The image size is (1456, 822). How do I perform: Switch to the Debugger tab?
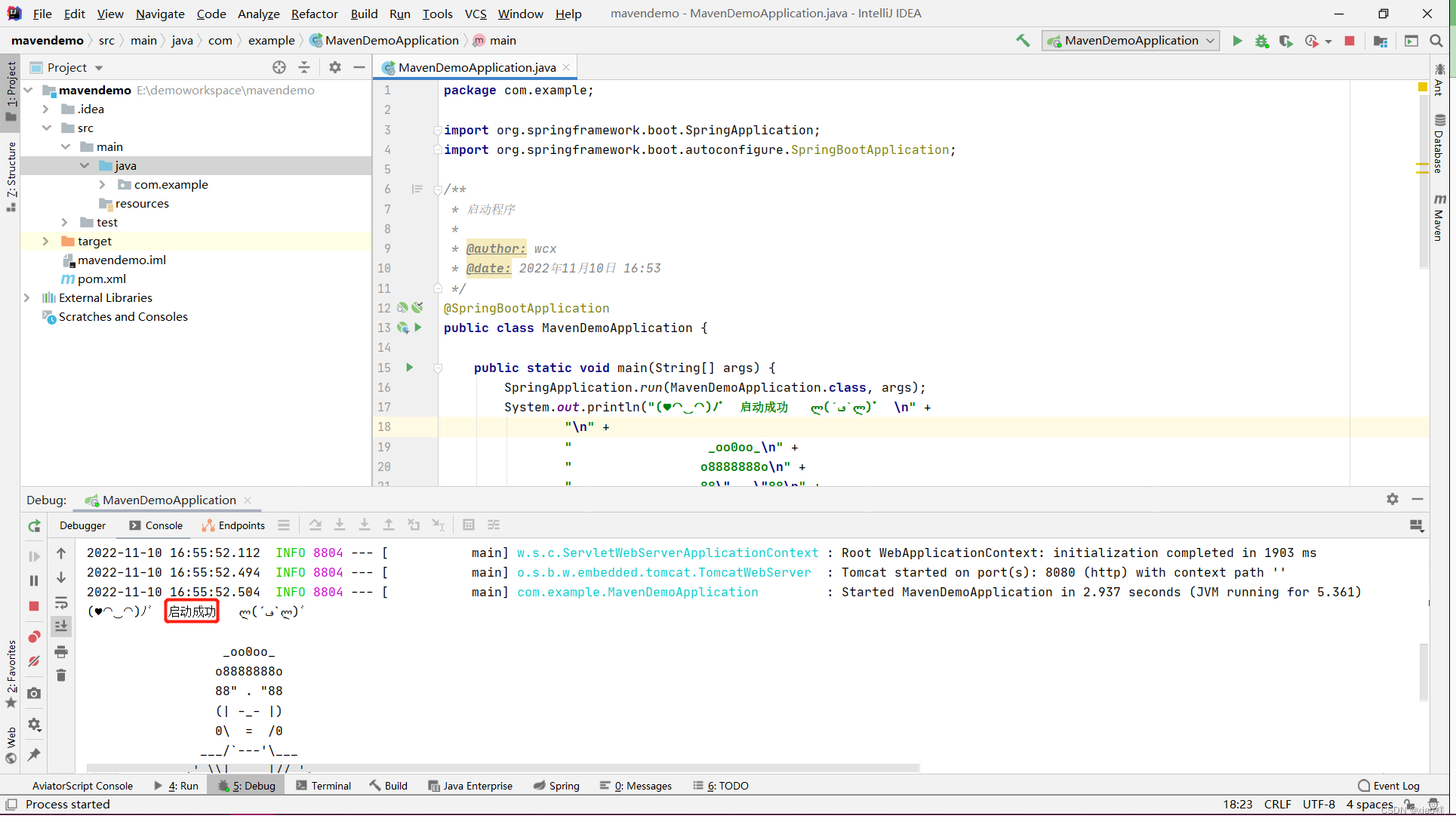click(82, 525)
